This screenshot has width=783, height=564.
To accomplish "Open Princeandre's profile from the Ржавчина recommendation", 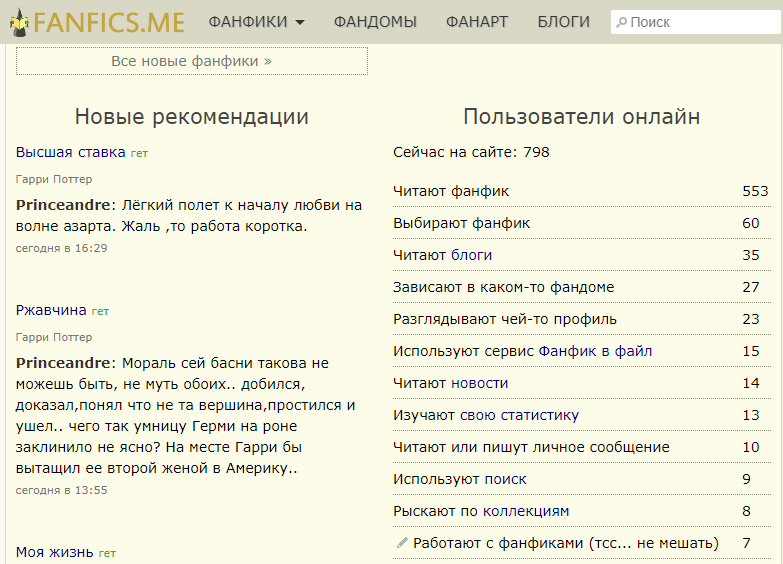I will (62, 363).
